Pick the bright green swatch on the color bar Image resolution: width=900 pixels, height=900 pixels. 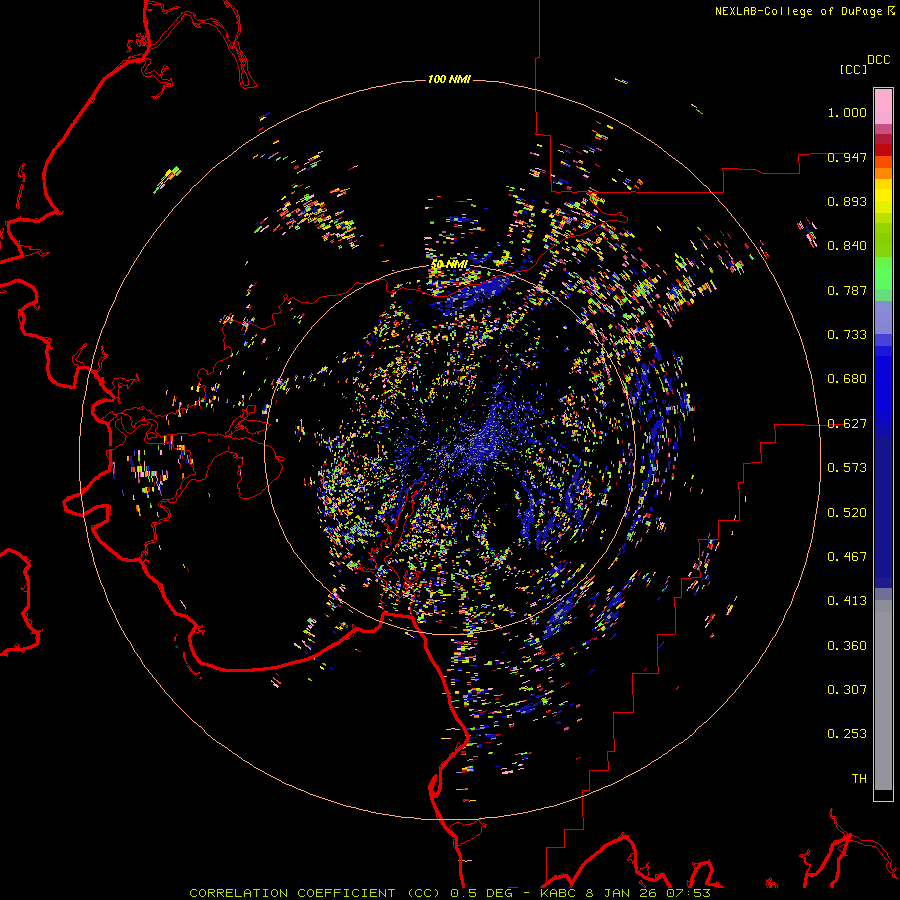[x=883, y=273]
